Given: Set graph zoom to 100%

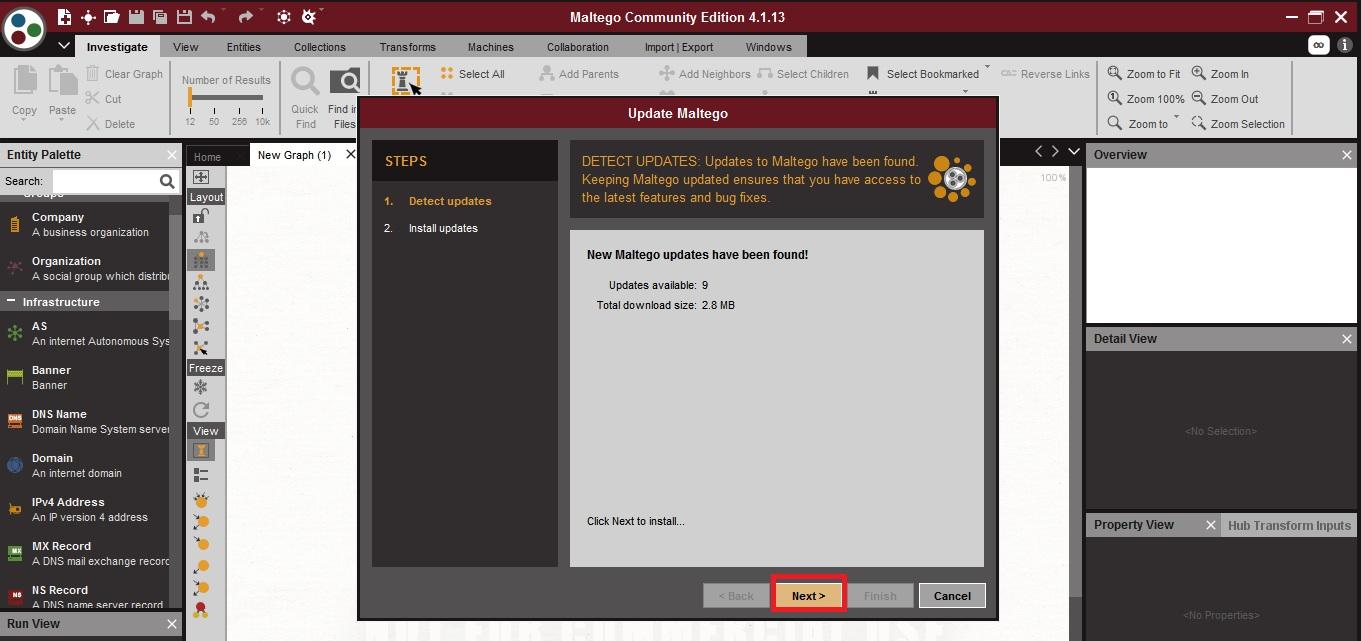Looking at the screenshot, I should 1146,99.
